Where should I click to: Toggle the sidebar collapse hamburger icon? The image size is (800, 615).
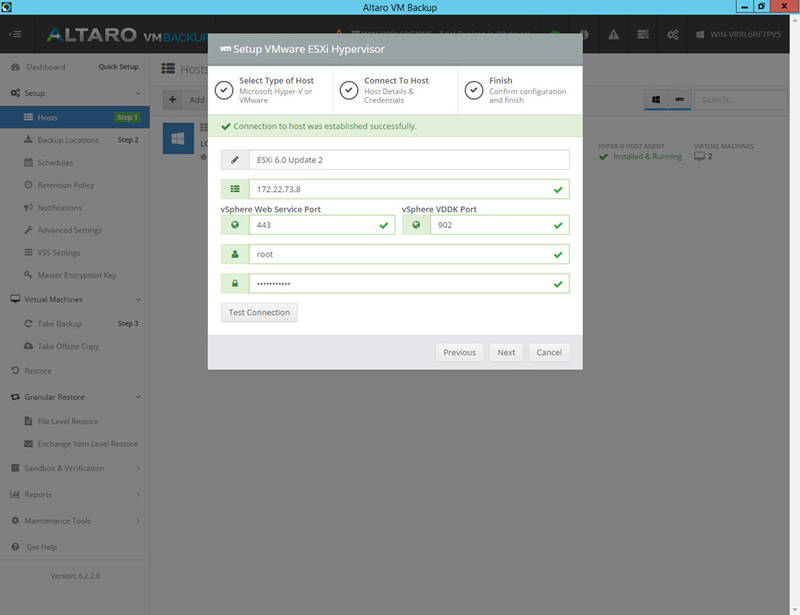click(16, 34)
